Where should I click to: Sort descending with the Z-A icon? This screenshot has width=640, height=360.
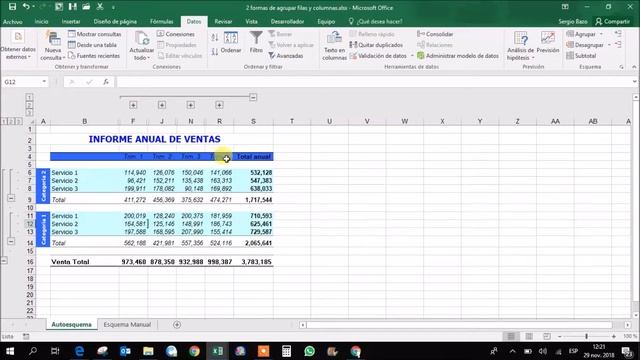[215, 52]
